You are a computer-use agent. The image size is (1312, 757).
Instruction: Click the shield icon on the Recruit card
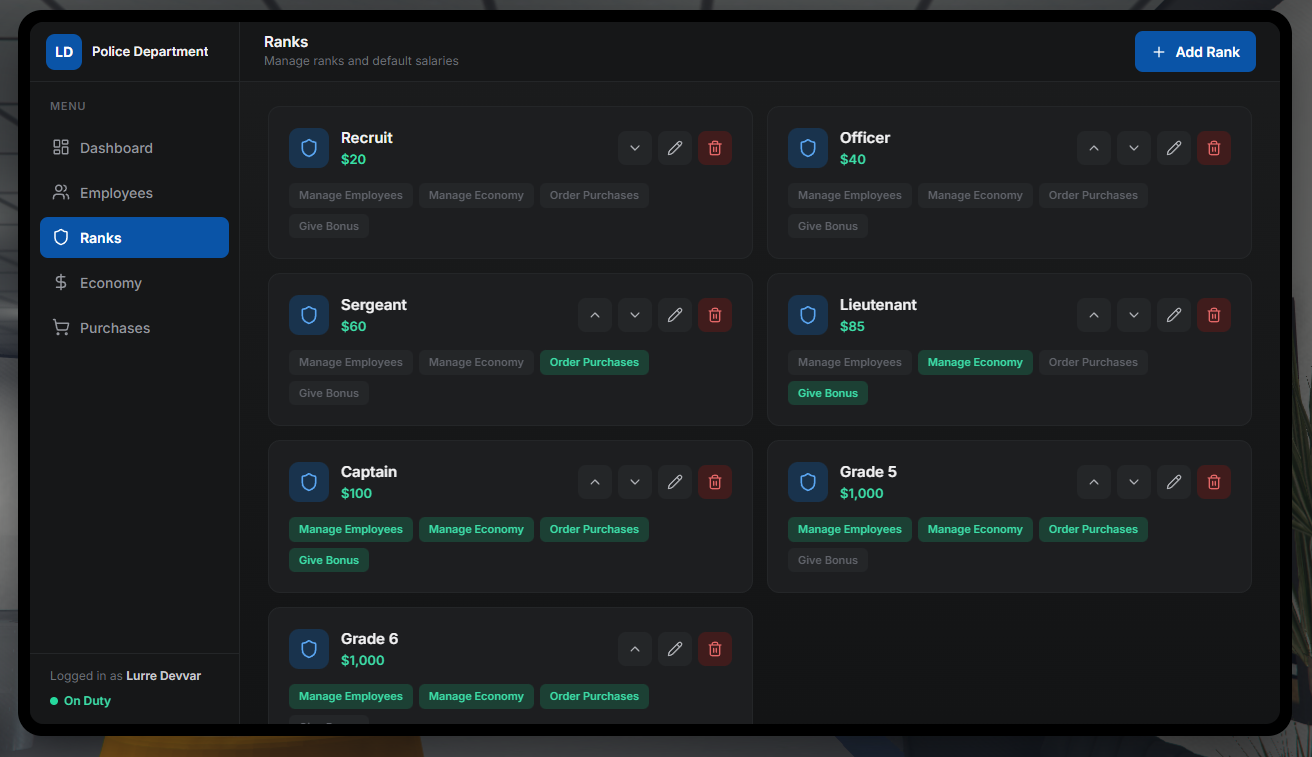coord(309,148)
